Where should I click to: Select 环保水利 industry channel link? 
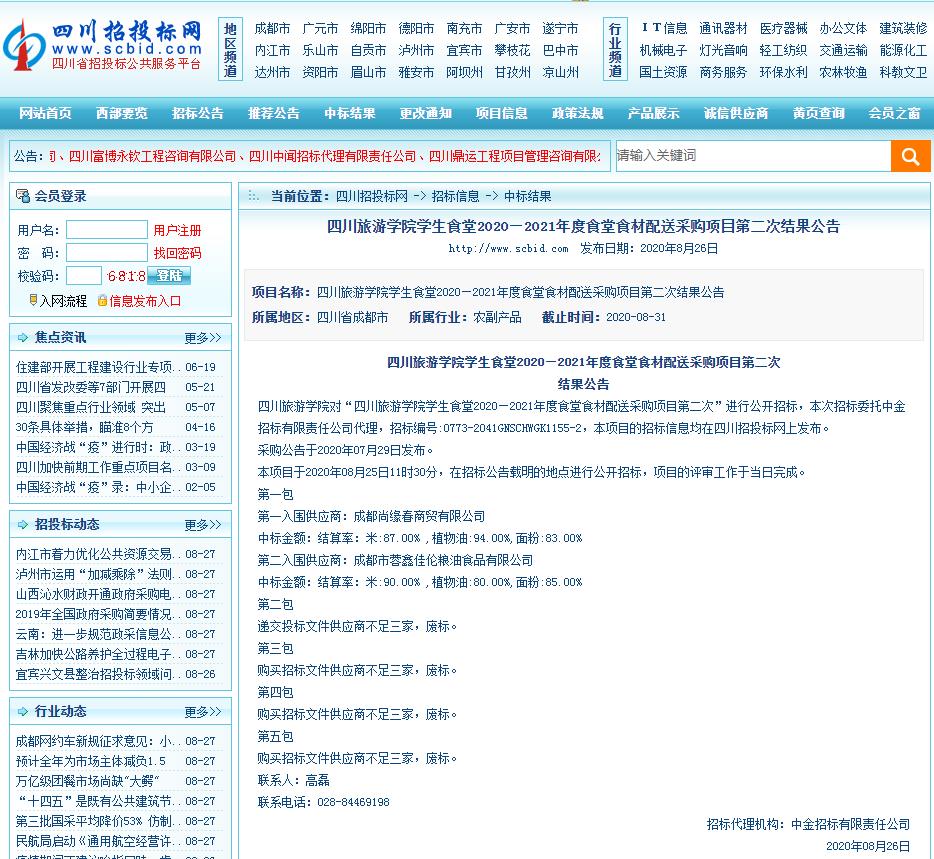[x=783, y=73]
